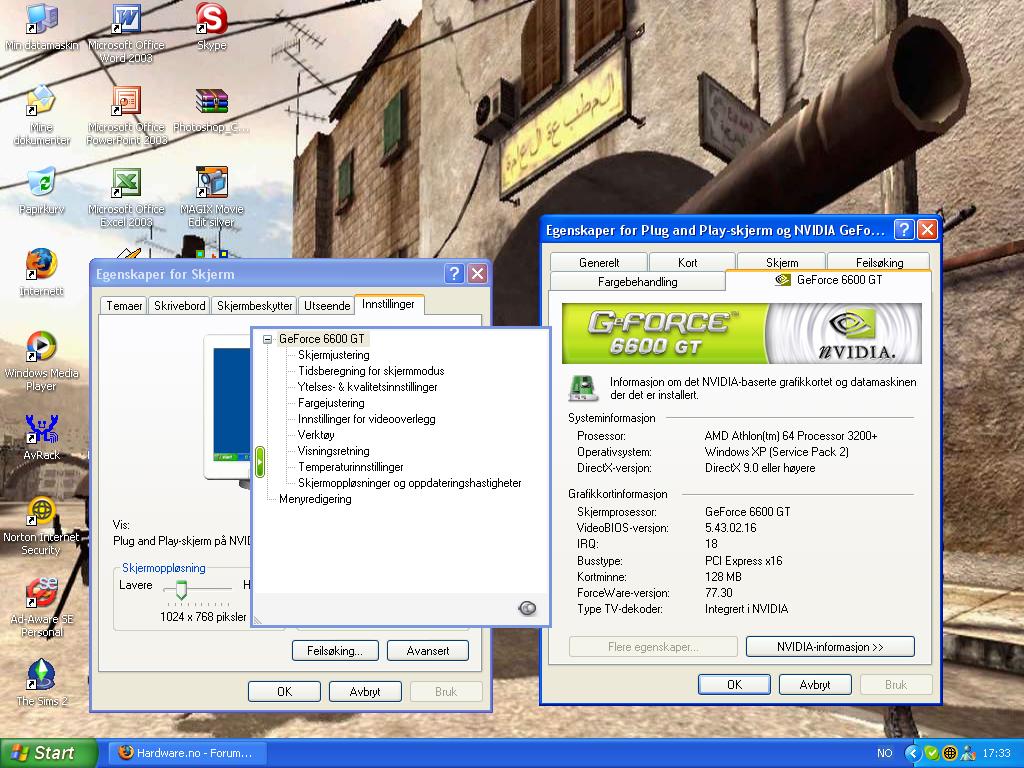Click the NO language indicator
Screen dimensions: 1024x768
pyautogui.click(x=884, y=753)
